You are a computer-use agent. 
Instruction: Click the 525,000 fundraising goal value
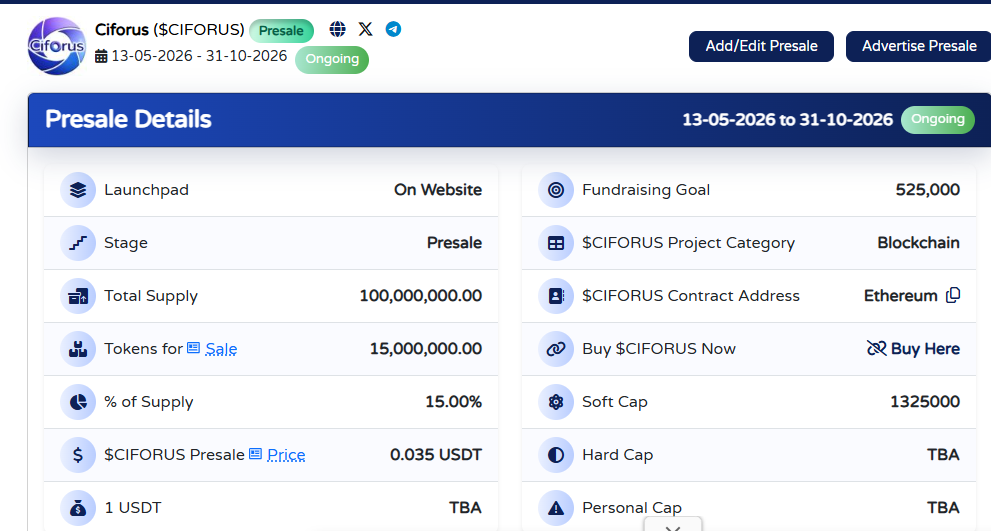tap(928, 190)
